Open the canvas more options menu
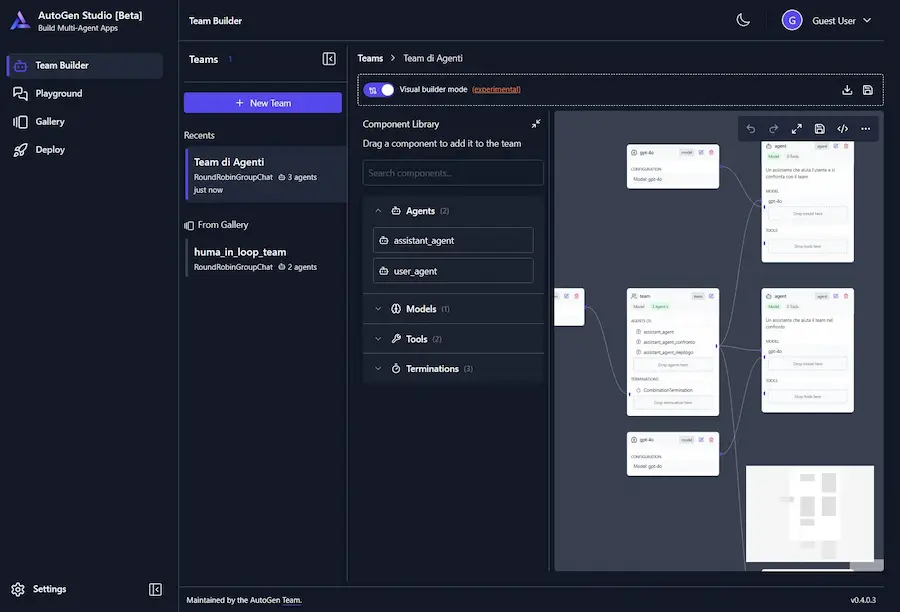This screenshot has height=612, width=900. pyautogui.click(x=866, y=129)
